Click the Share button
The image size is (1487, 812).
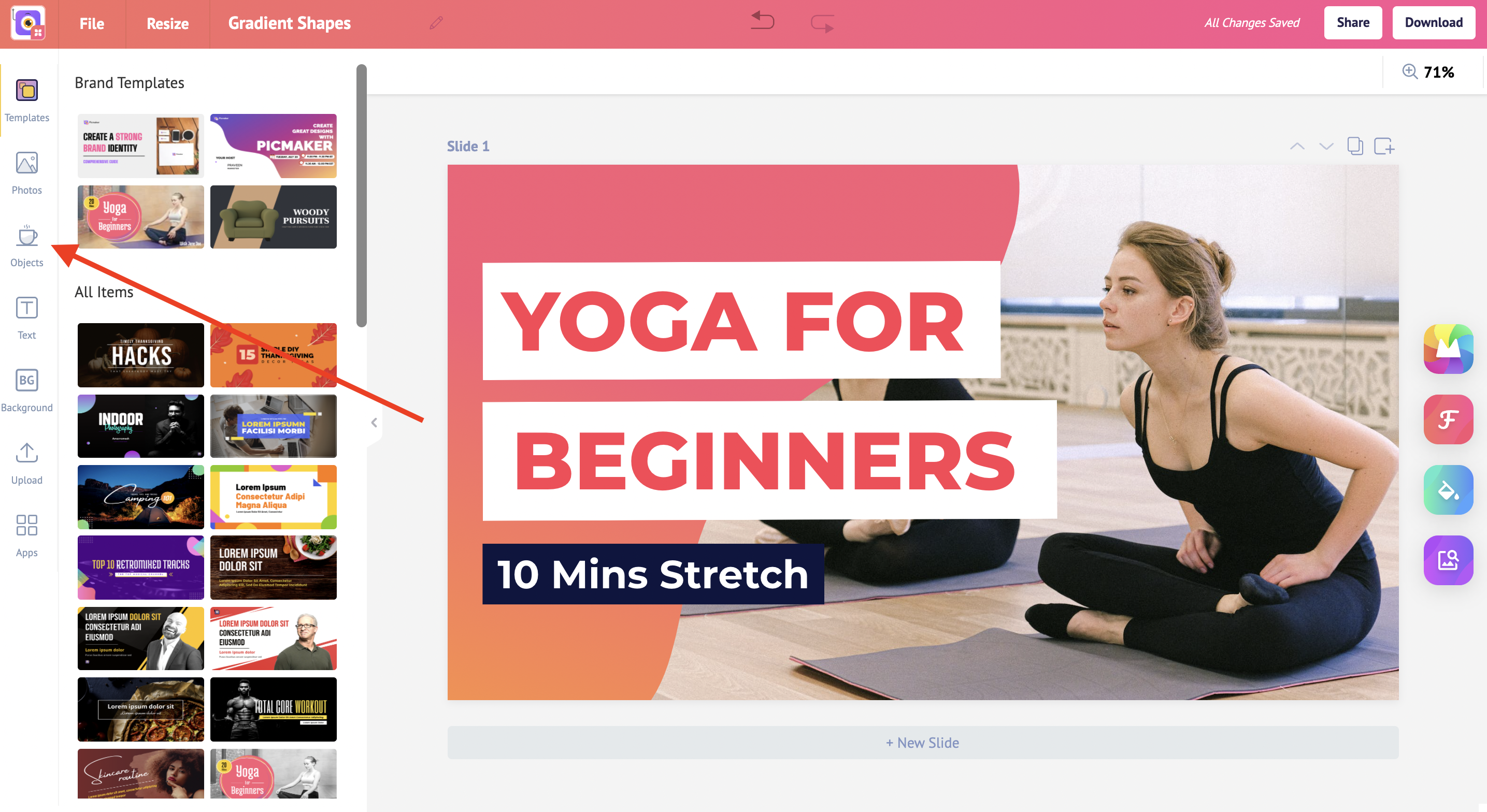click(x=1353, y=23)
